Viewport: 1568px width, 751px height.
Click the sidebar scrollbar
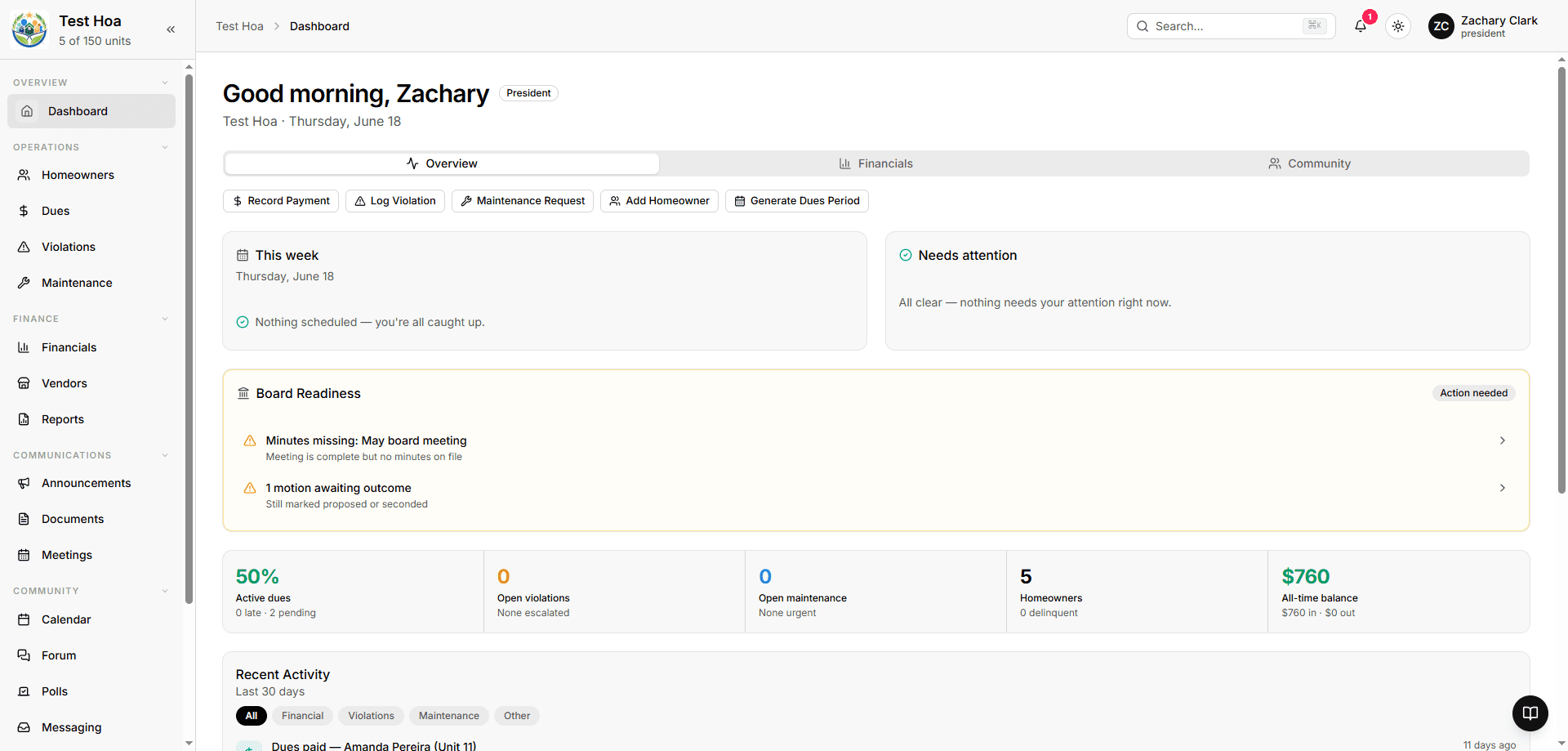[189, 339]
